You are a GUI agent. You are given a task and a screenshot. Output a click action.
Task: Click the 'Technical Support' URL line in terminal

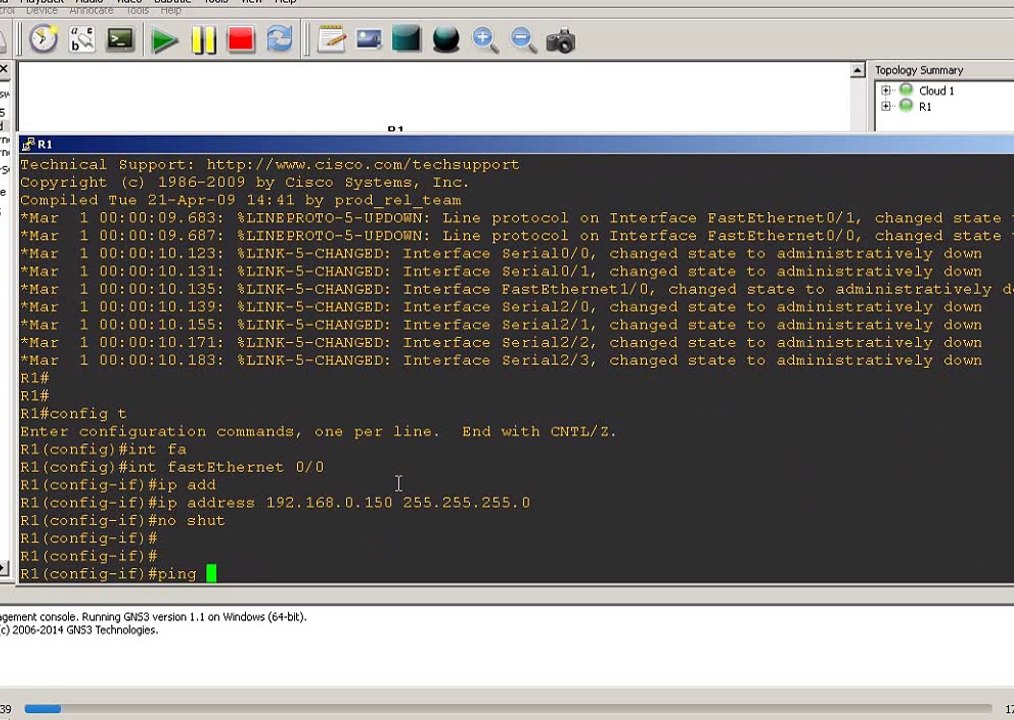270,164
